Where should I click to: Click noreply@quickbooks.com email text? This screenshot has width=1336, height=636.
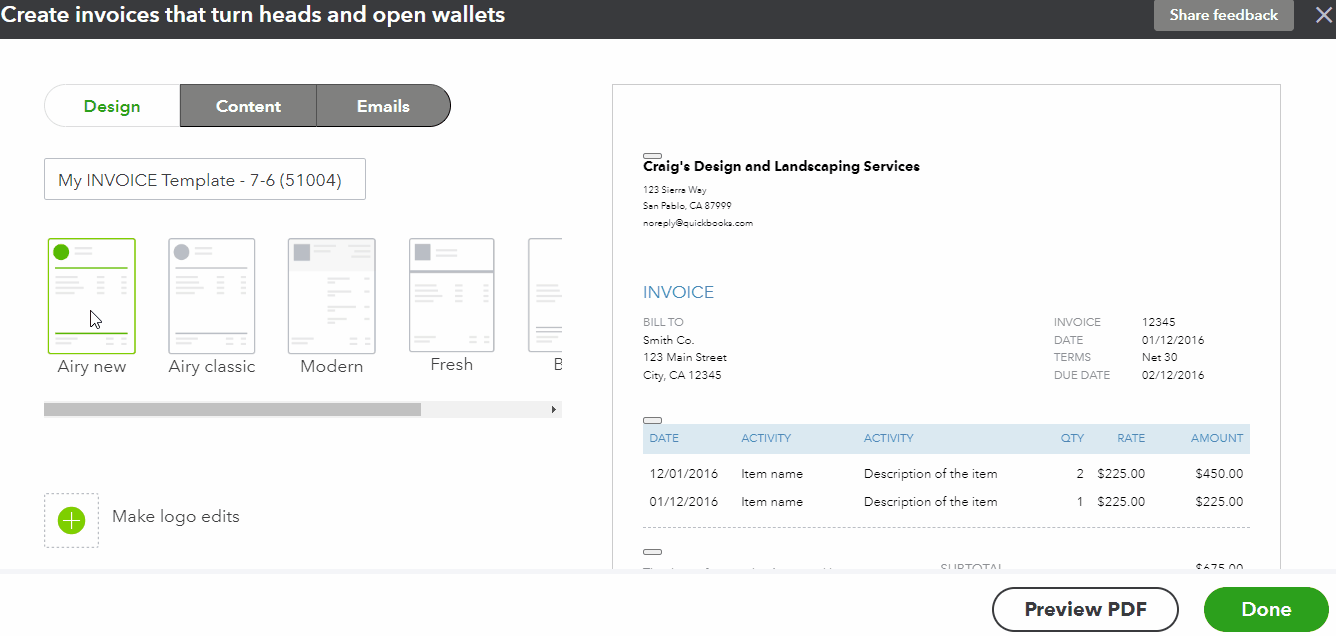pos(698,223)
